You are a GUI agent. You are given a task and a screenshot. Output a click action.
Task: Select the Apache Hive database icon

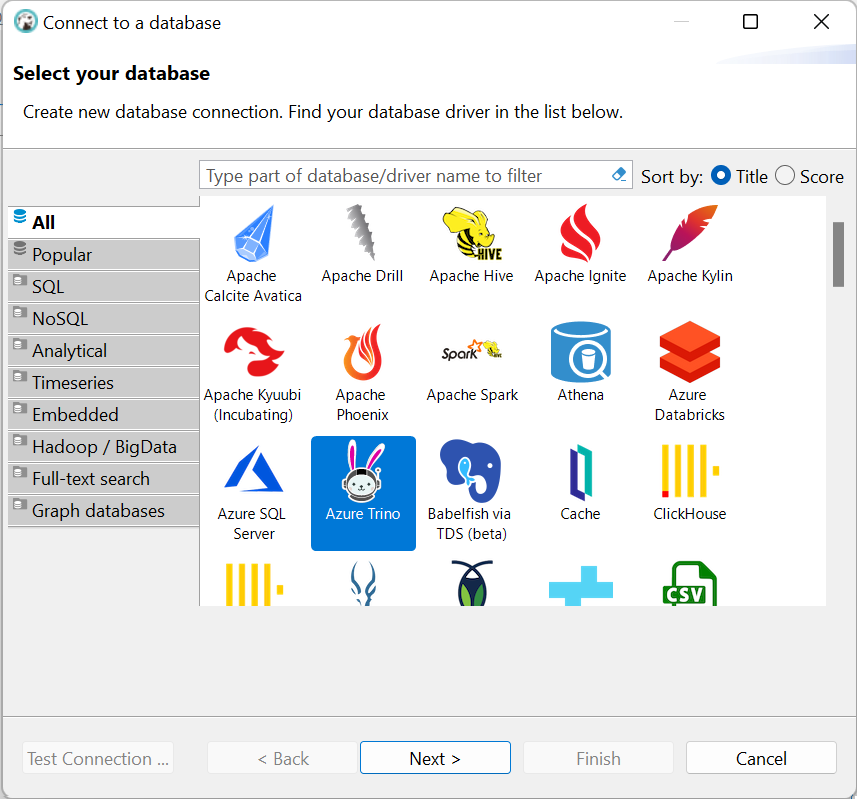tap(472, 233)
